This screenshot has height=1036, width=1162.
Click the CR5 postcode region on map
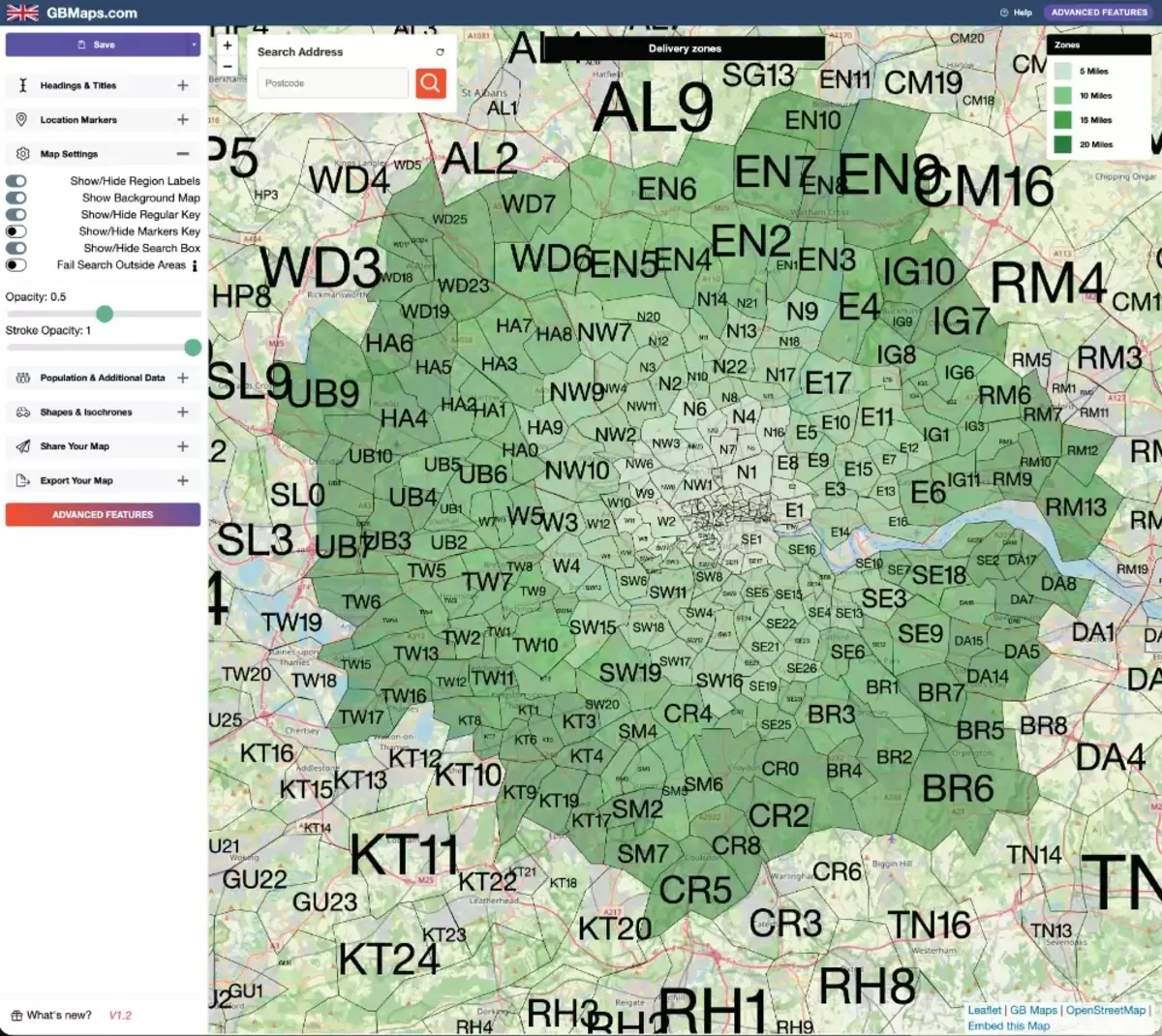click(x=695, y=889)
